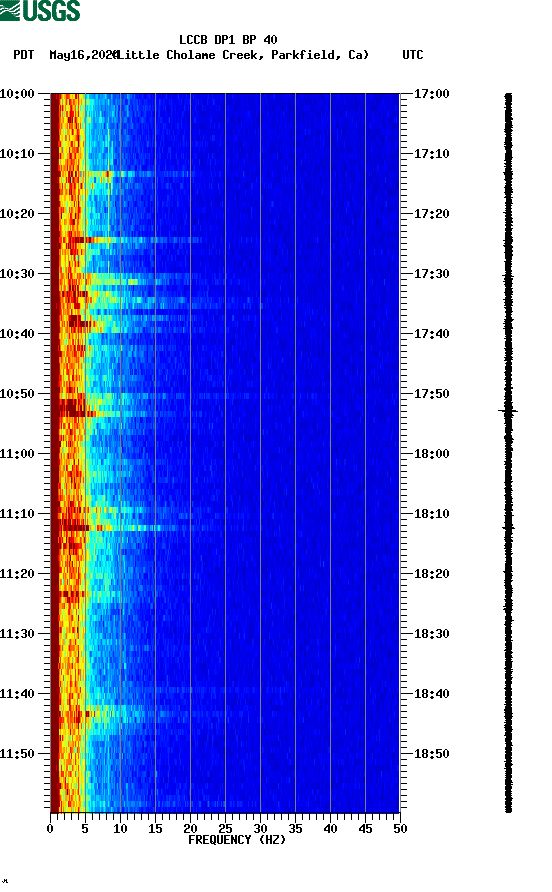Click the 0 Hz frequency axis label
The image size is (552, 892).
[51, 829]
